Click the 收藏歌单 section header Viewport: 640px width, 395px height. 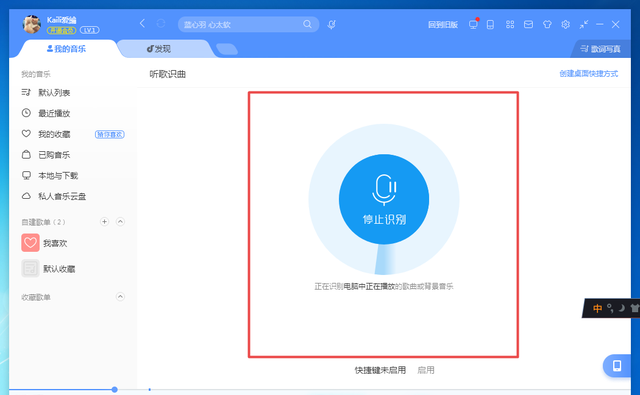coord(36,297)
